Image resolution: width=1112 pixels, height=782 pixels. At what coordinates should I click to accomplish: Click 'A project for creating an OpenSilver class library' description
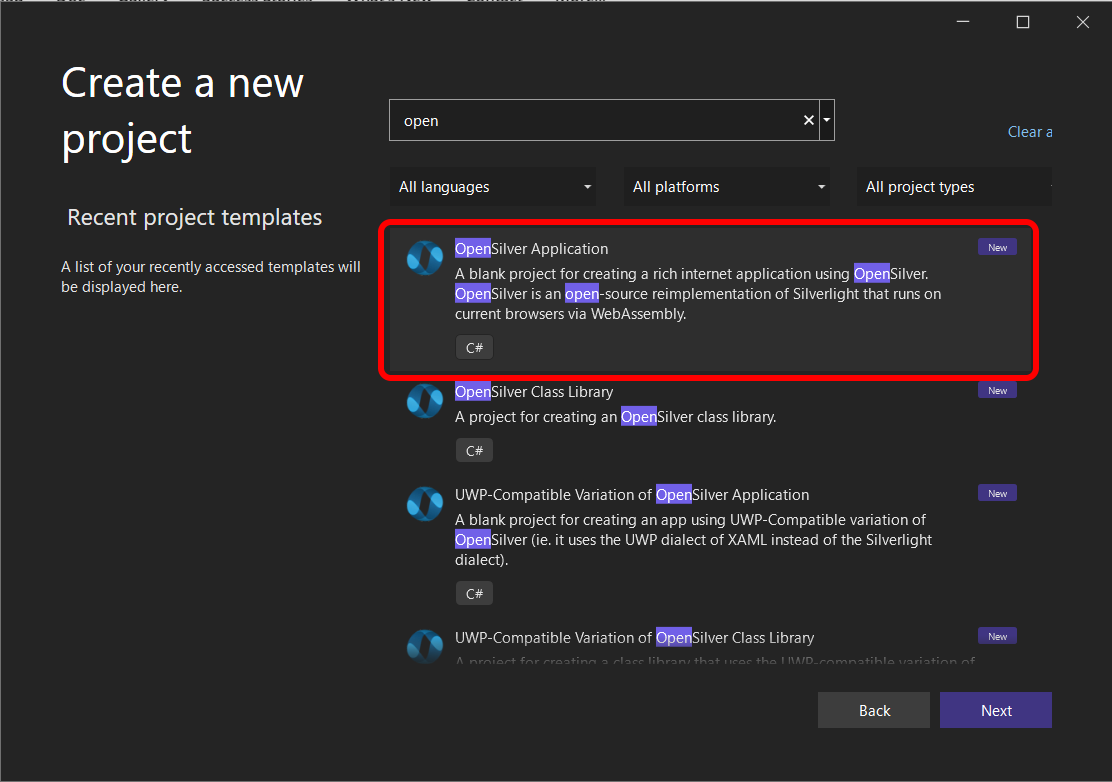[616, 417]
